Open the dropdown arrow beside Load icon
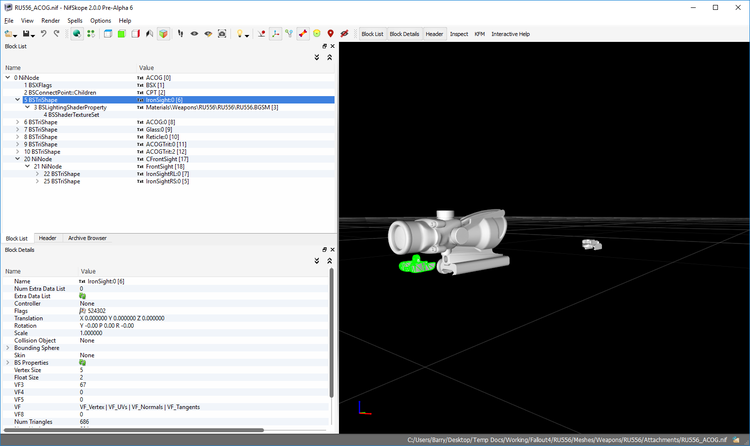The height and width of the screenshot is (446, 750). [x=15, y=35]
